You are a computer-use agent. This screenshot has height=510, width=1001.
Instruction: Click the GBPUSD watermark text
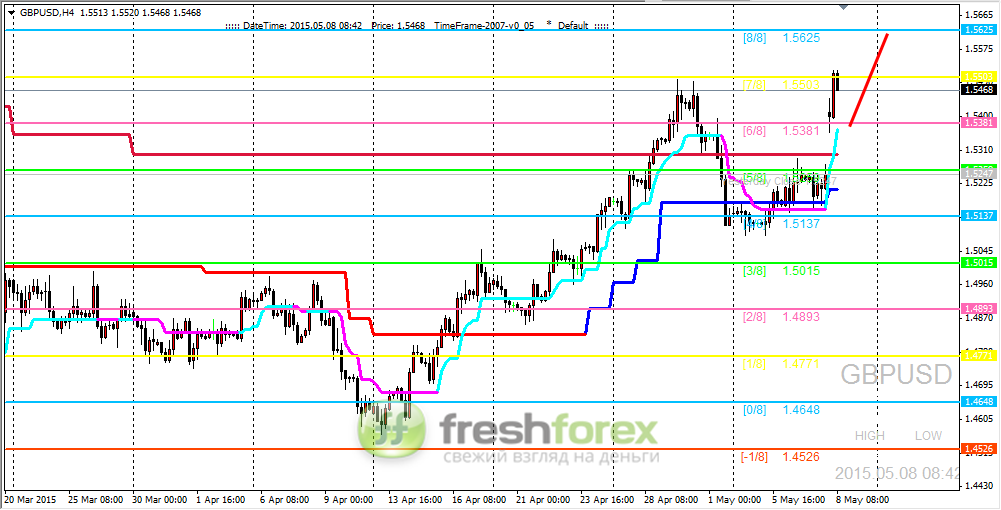(x=896, y=375)
